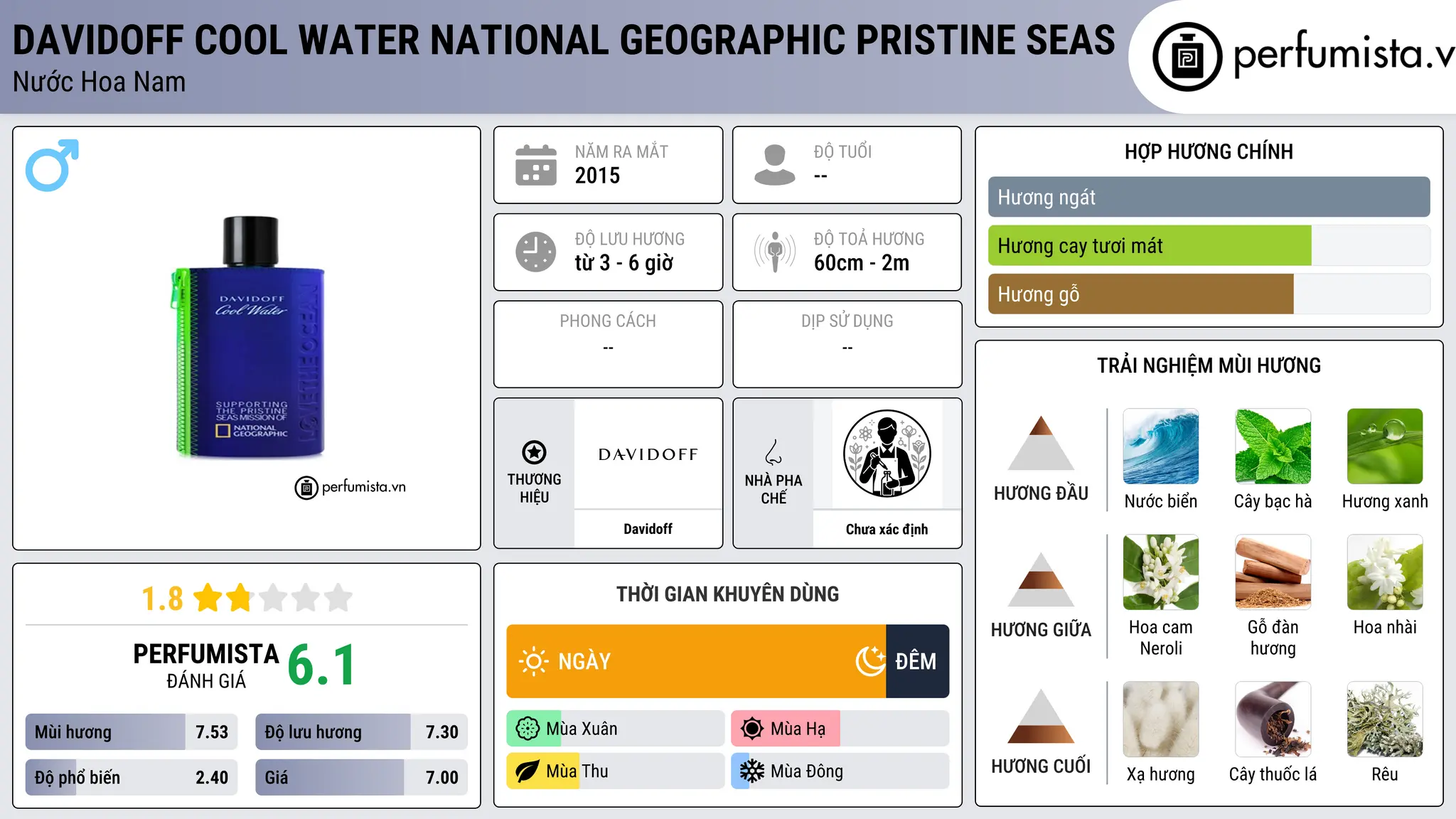Click the Chưa xác định perfumer label
1456x819 pixels.
pyautogui.click(x=887, y=530)
